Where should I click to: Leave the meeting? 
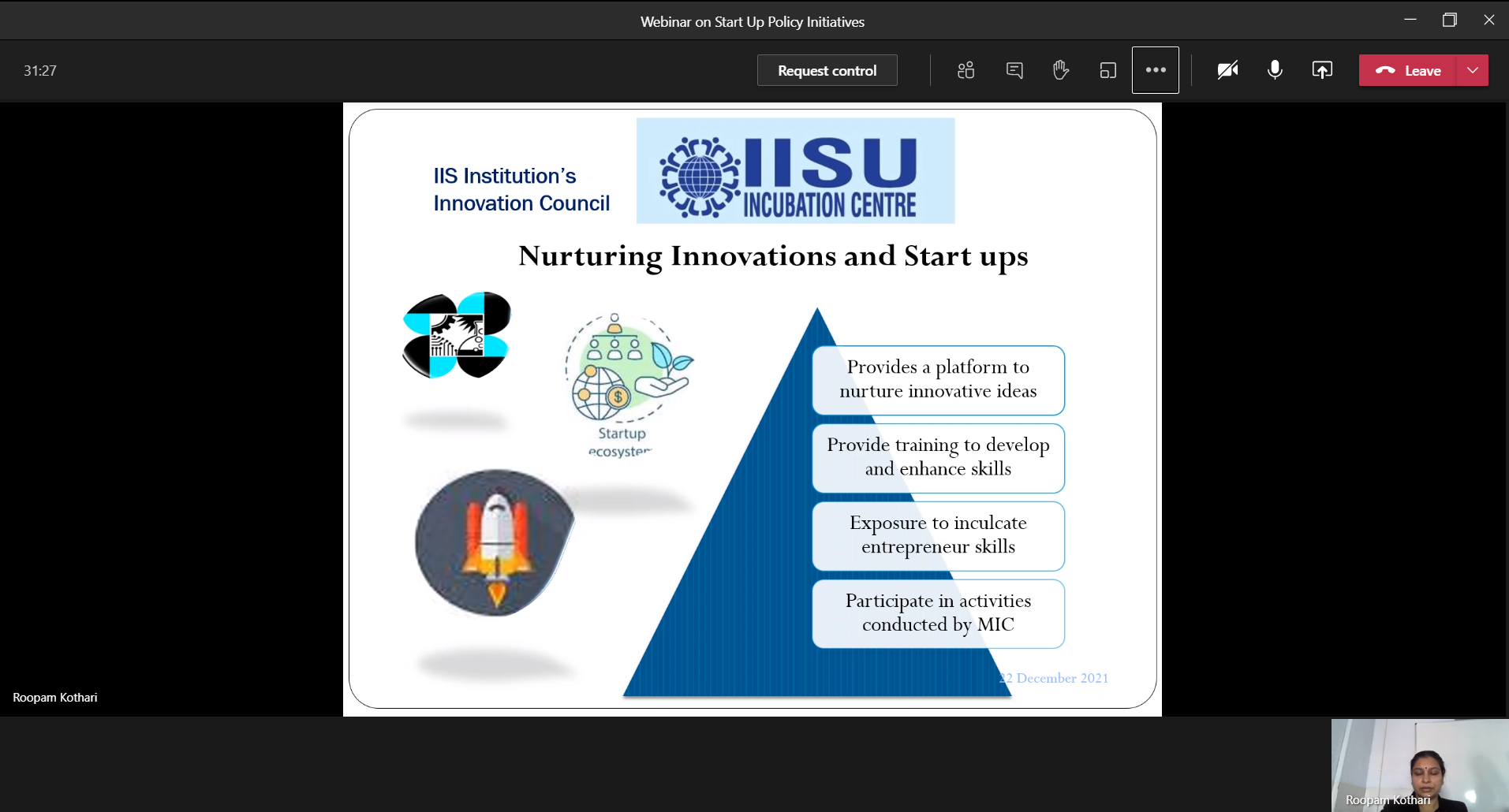coord(1408,70)
